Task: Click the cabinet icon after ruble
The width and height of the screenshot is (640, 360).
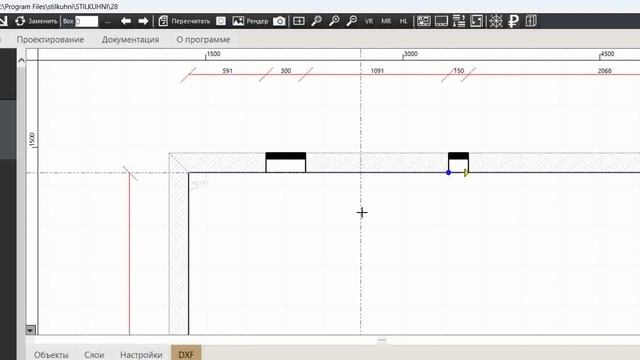Action: (x=531, y=21)
